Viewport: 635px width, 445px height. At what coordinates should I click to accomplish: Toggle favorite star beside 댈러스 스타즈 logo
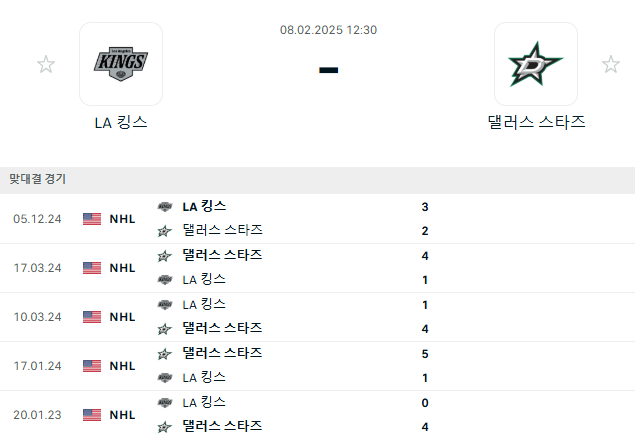(610, 64)
